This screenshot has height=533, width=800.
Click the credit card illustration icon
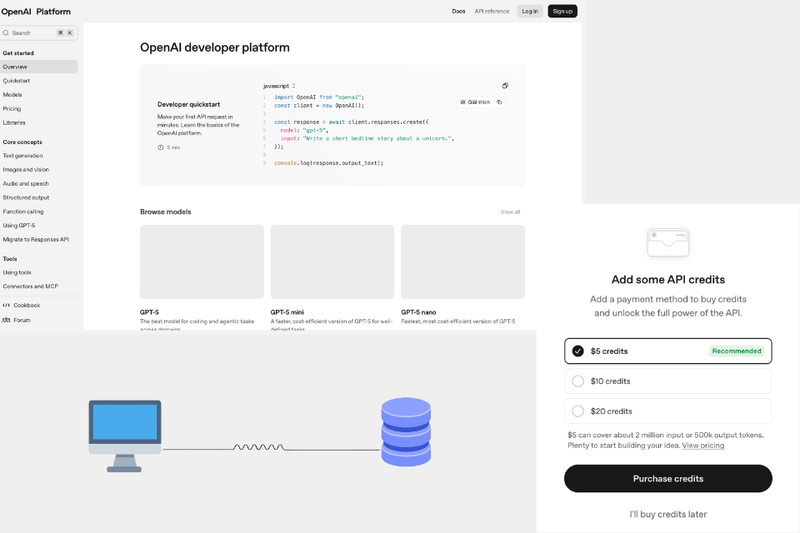tap(668, 242)
